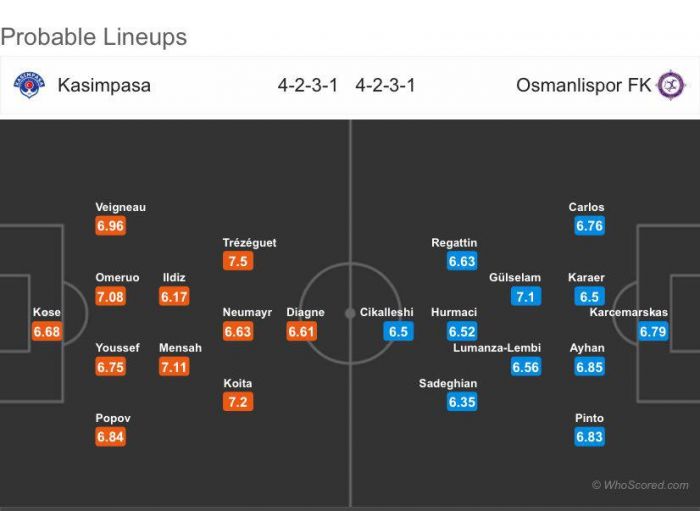Click Veigneau's 6.96 rating badge
The height and width of the screenshot is (511, 700).
tap(110, 226)
